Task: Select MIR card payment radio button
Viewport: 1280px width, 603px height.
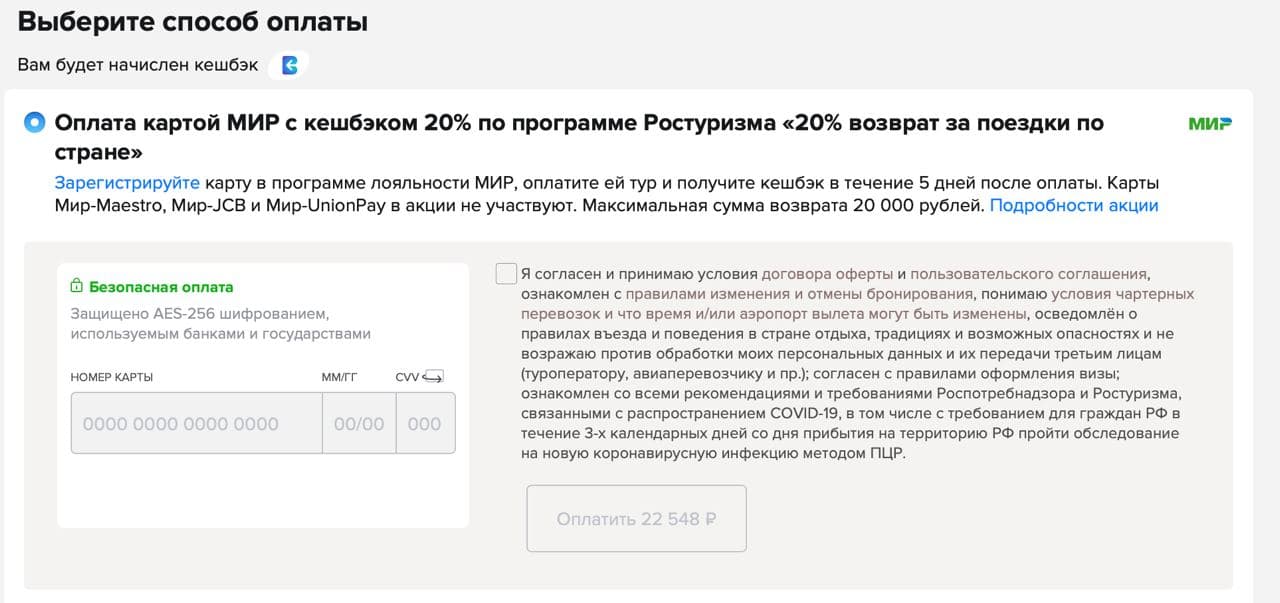Action: tap(34, 123)
